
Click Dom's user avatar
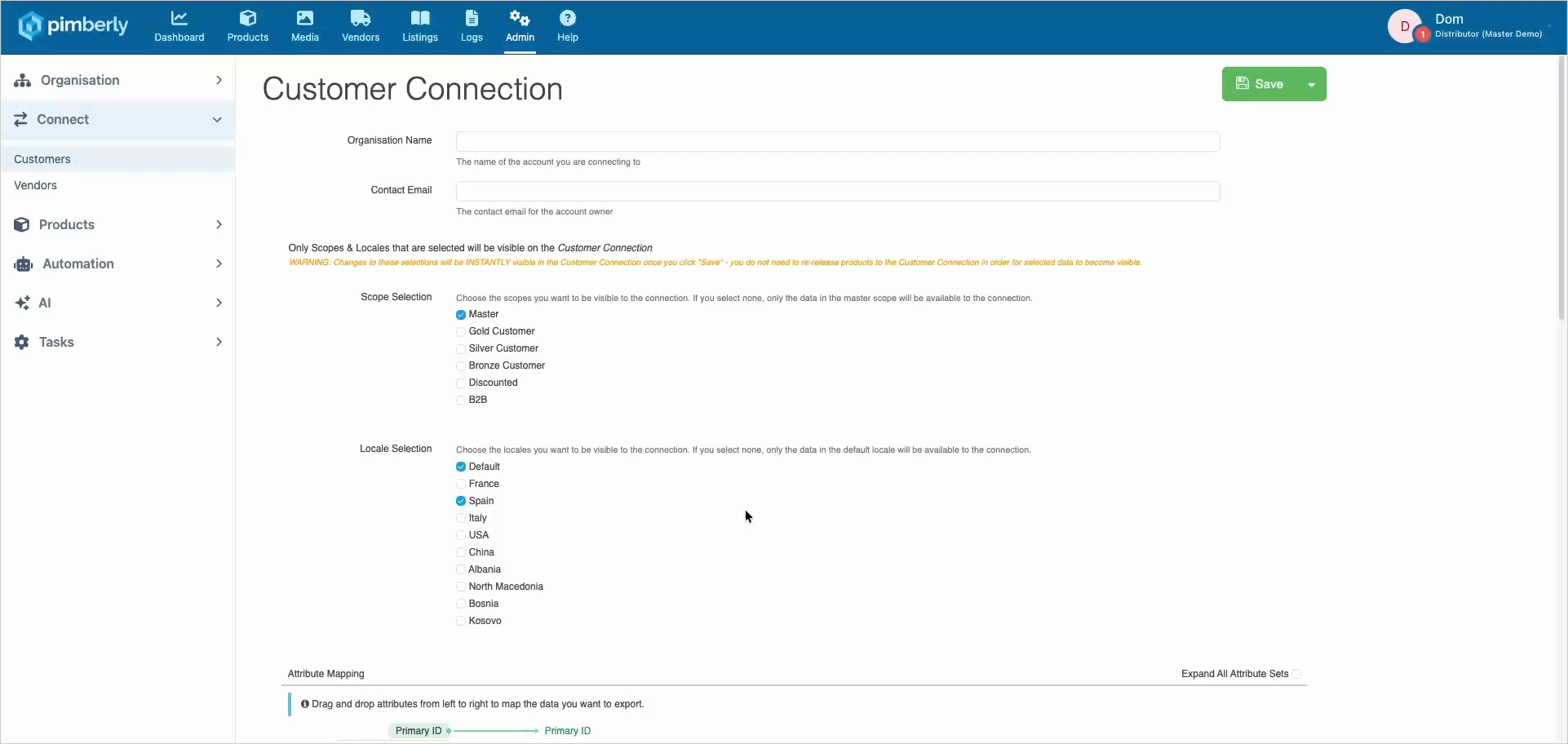click(1405, 26)
